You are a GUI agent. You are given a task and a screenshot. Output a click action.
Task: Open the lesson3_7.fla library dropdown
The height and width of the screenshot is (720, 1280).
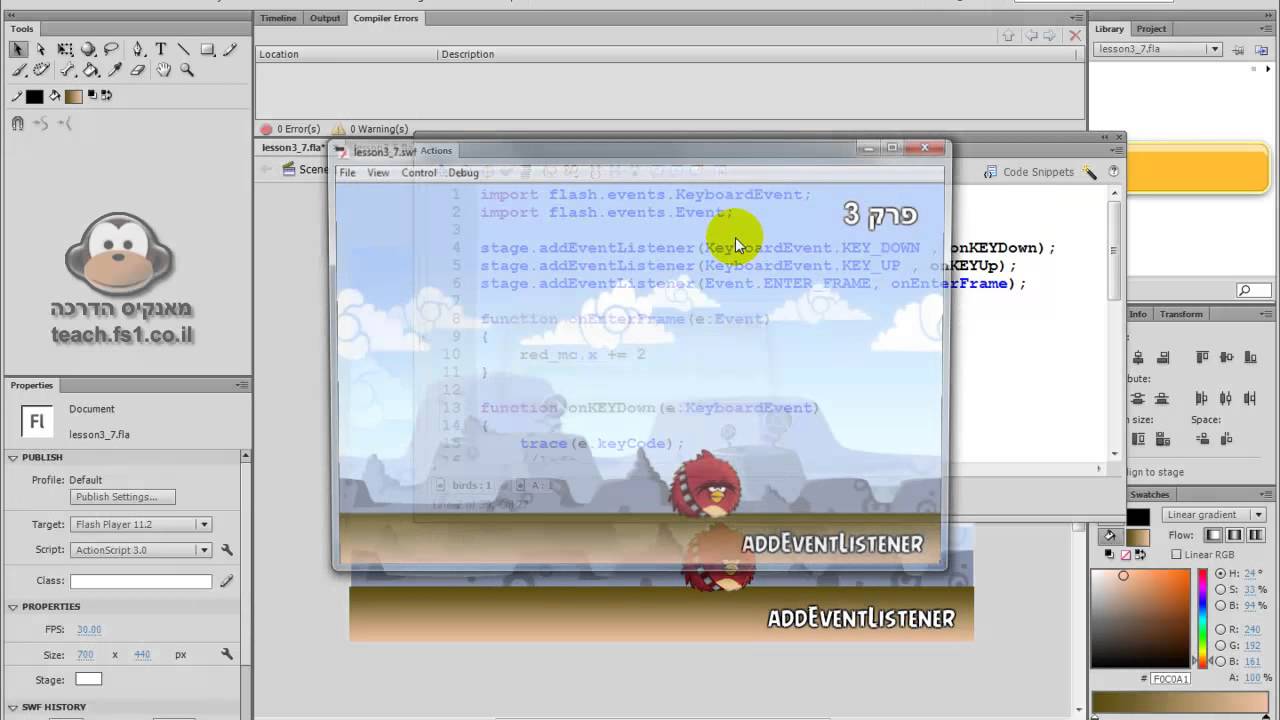[1158, 49]
